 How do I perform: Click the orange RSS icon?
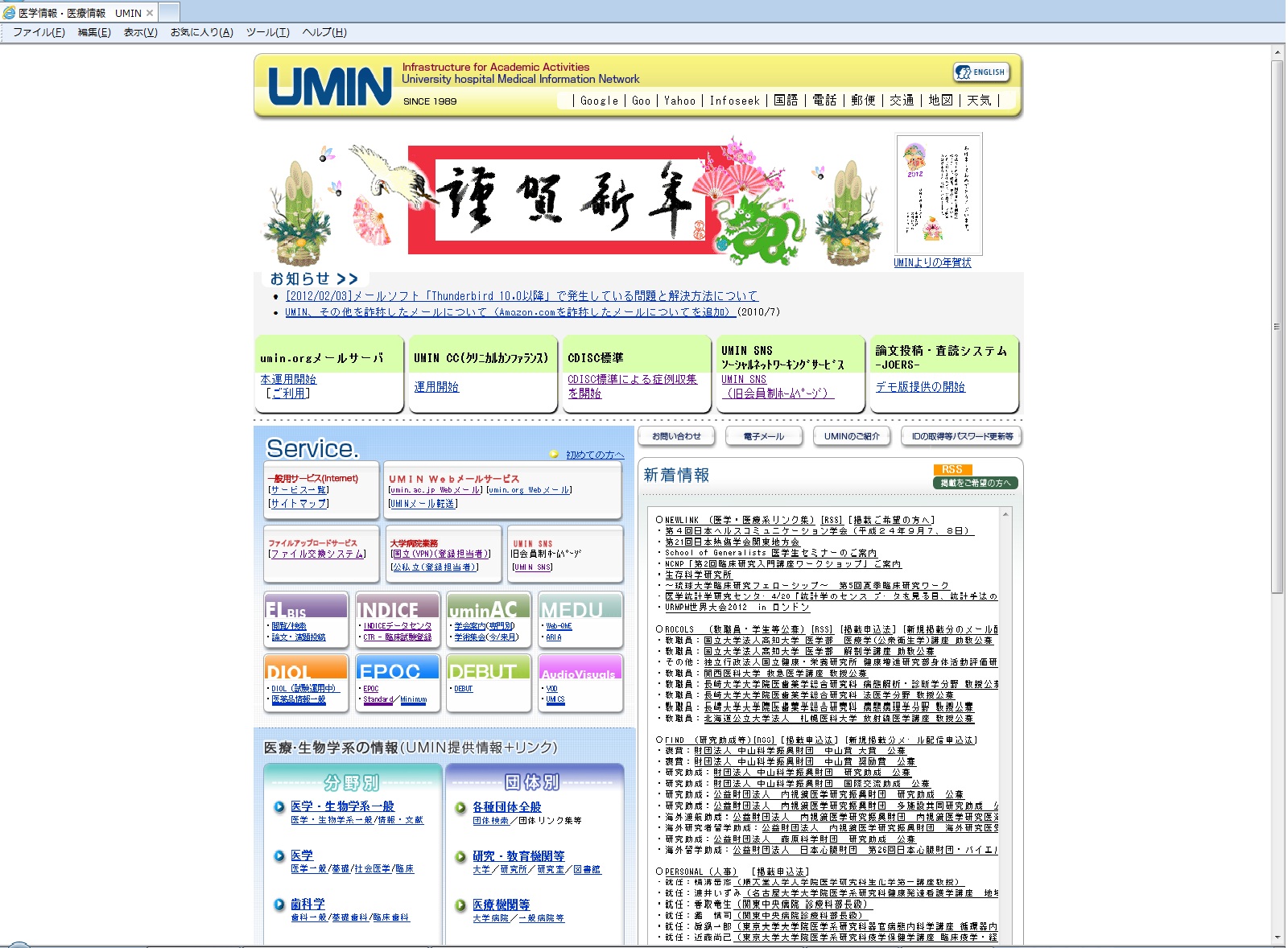952,469
